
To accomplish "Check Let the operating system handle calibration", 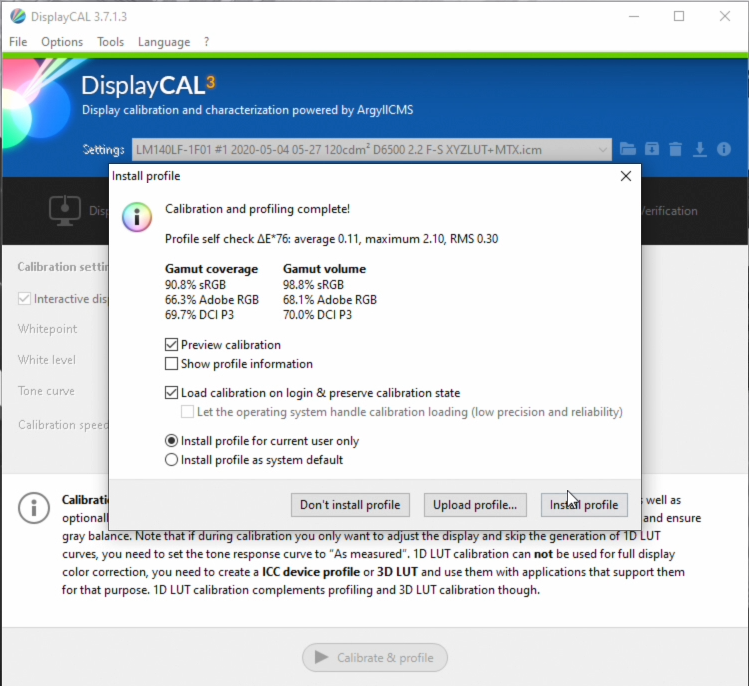I will coord(187,412).
